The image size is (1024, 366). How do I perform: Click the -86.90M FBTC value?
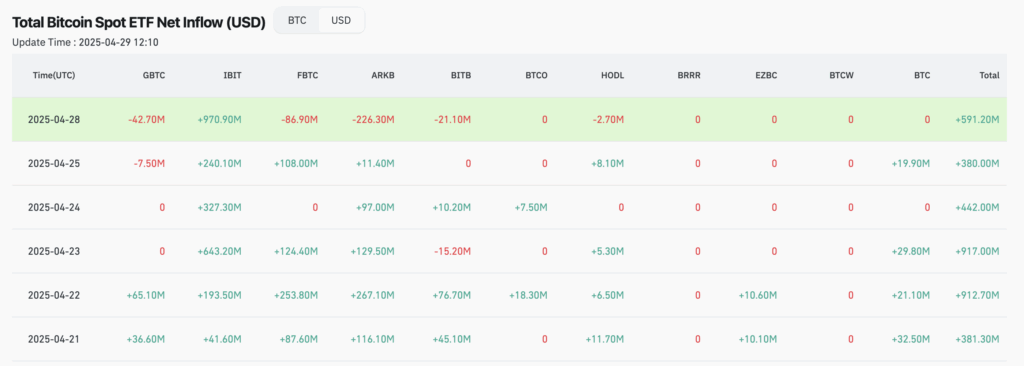(x=299, y=120)
